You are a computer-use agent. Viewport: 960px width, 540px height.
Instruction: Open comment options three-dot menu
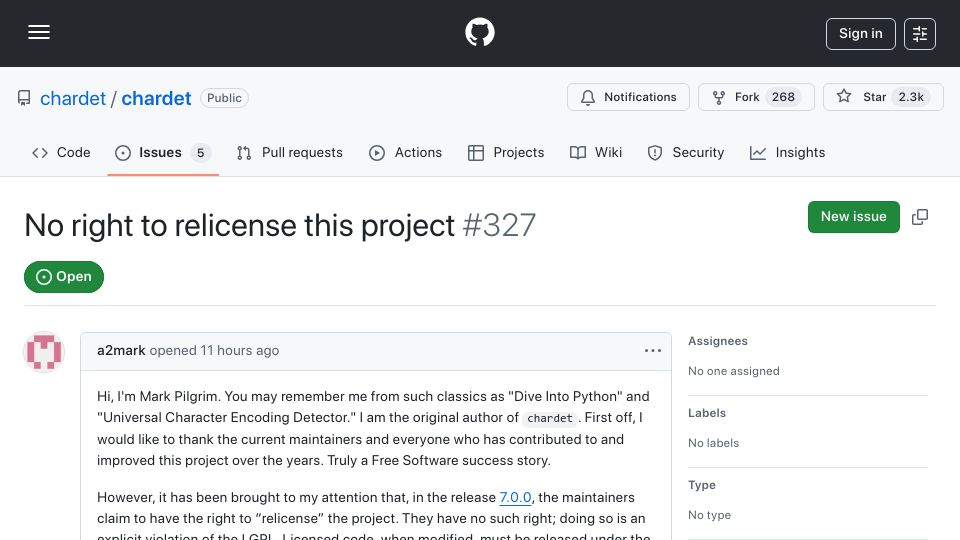pyautogui.click(x=653, y=351)
